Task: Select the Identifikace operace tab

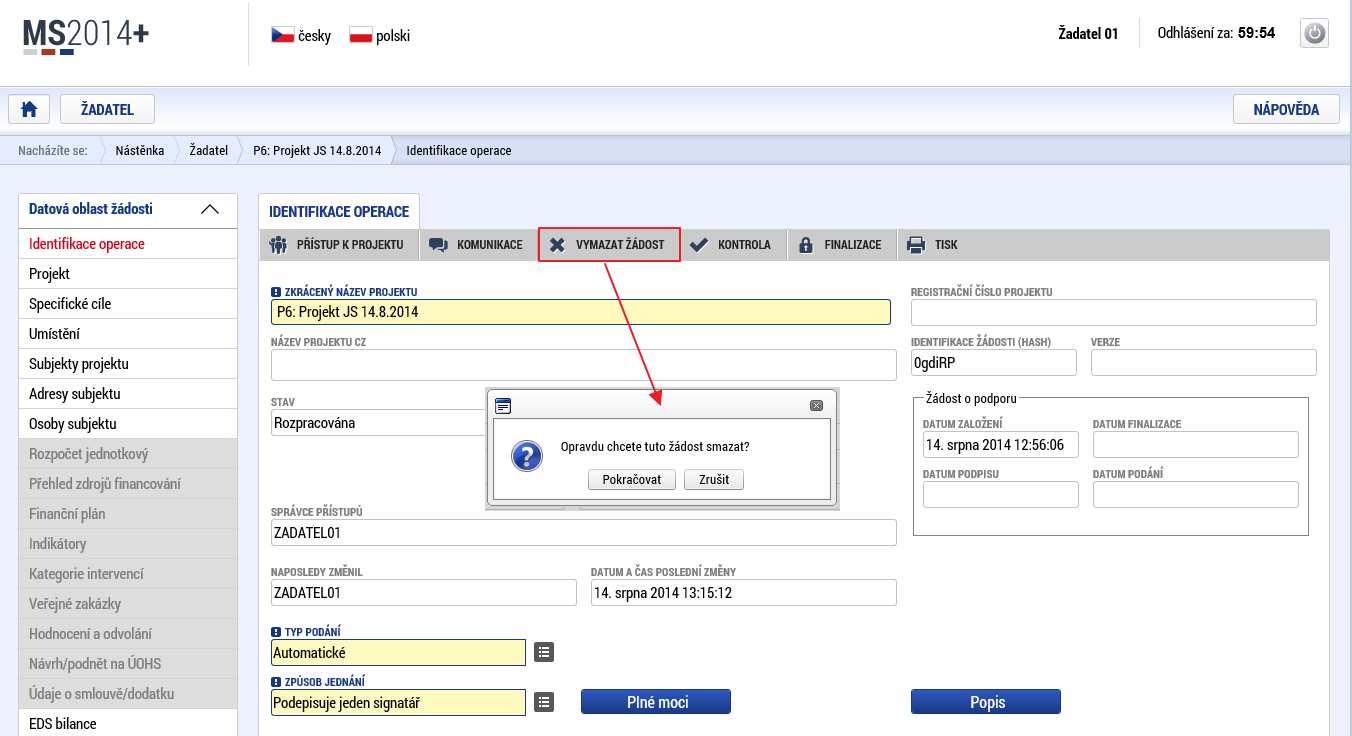Action: tap(339, 212)
